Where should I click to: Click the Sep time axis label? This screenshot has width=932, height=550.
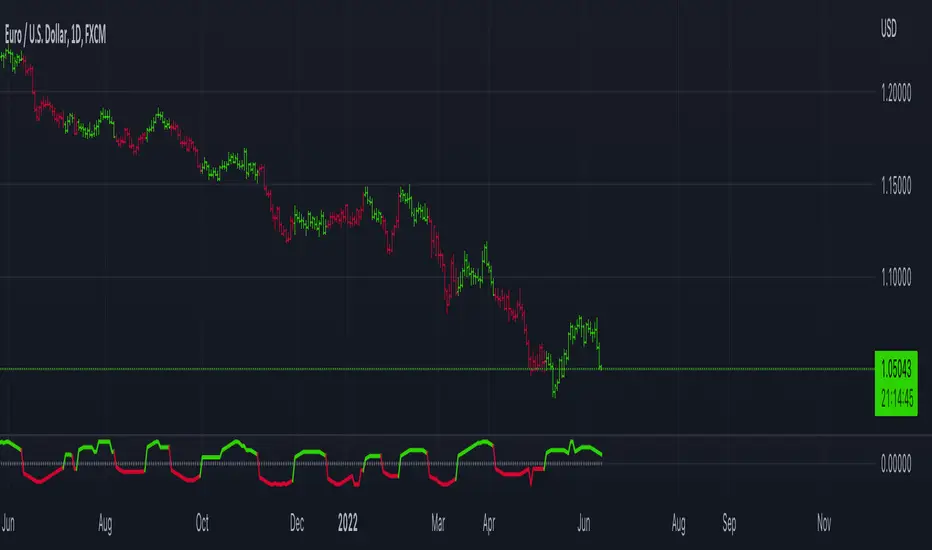(x=729, y=524)
